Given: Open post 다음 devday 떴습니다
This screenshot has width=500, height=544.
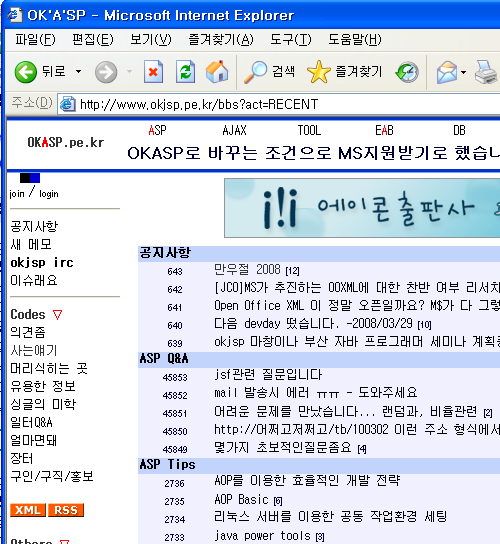Looking at the screenshot, I should pyautogui.click(x=313, y=324).
